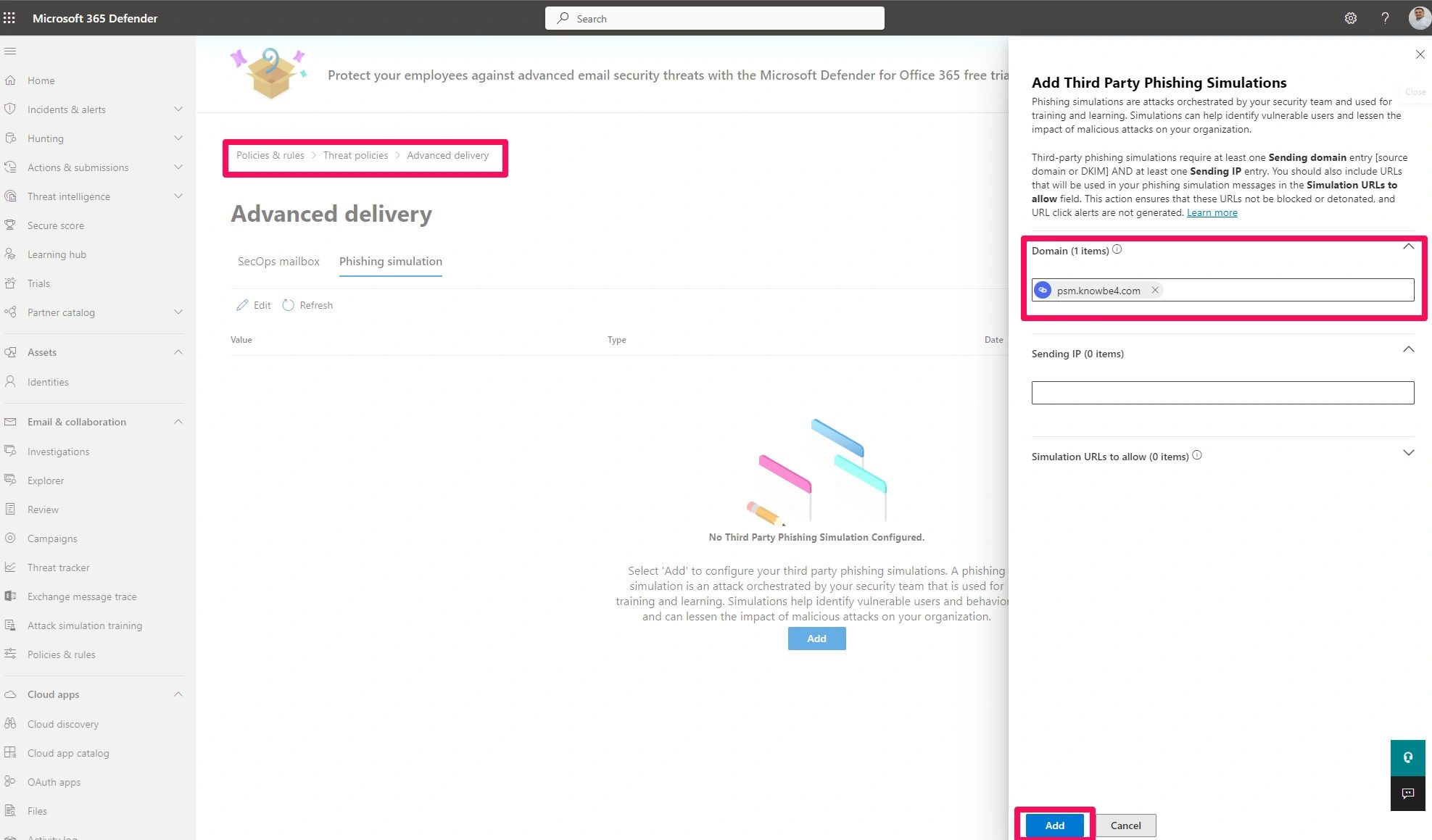Select Attack simulation training in the sidebar
The image size is (1432, 840).
(x=85, y=625)
